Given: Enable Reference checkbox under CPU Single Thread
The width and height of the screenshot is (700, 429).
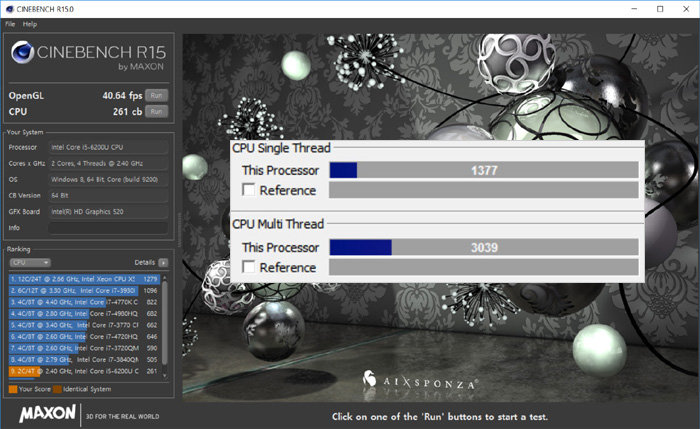Looking at the screenshot, I should [249, 190].
